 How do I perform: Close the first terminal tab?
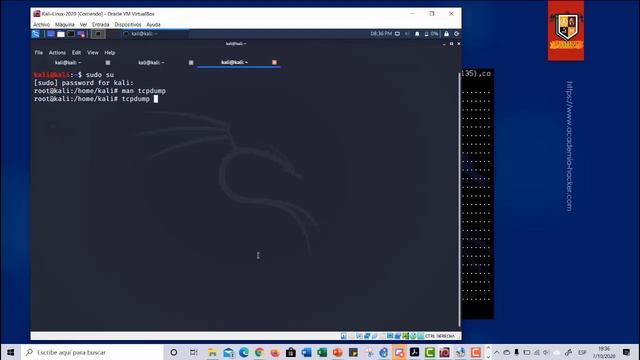click(x=108, y=62)
